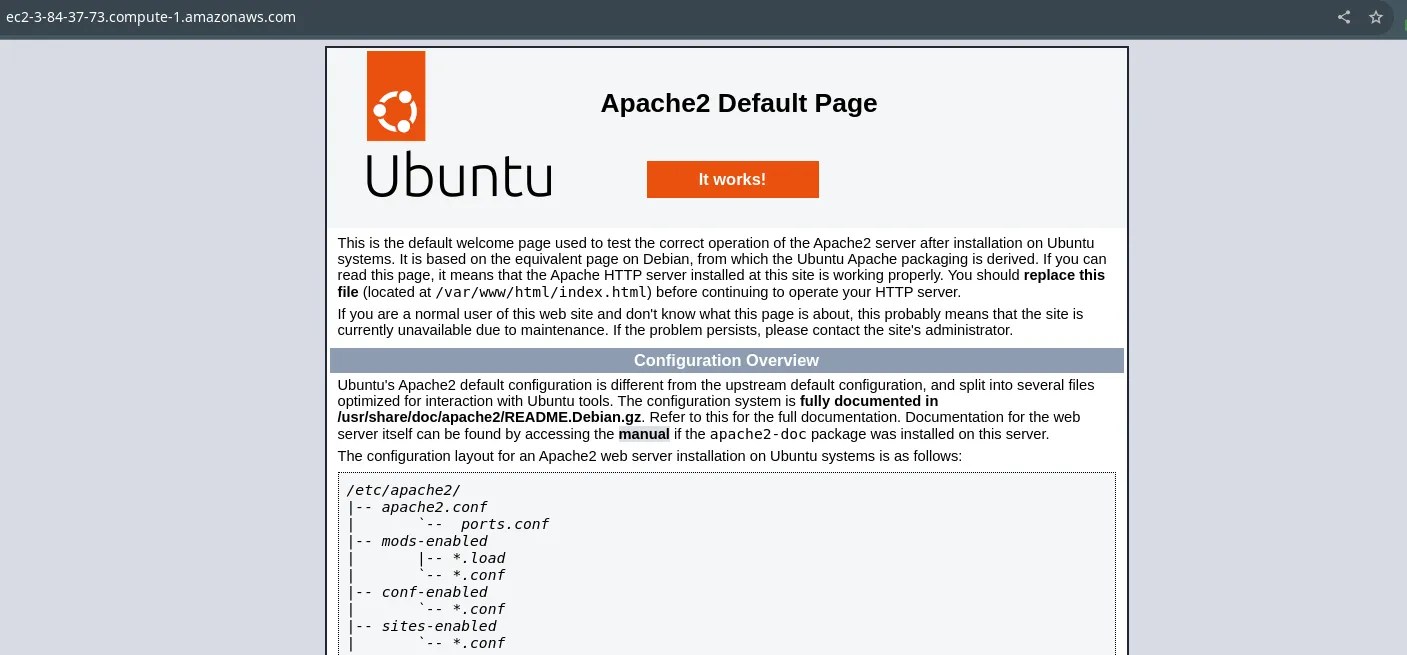Click the /etc/apache2/ heading in the code block

[x=403, y=490]
